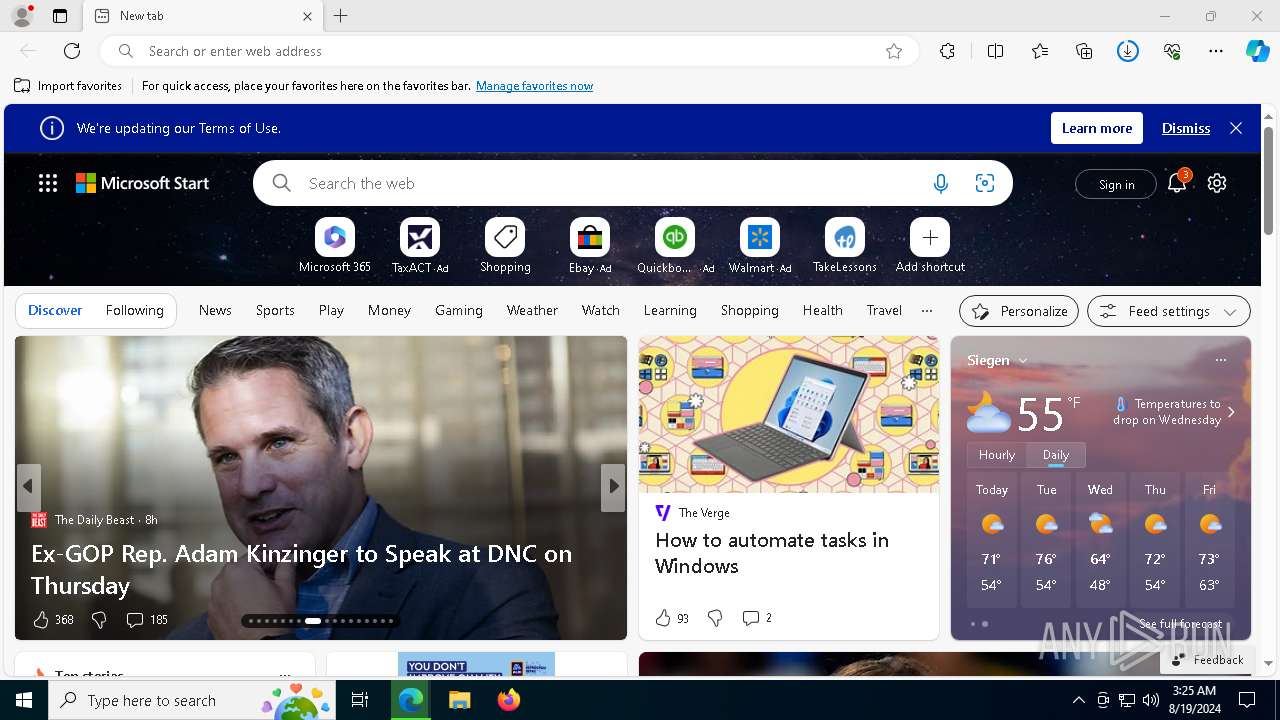Open the Collections icon
The image size is (1280, 720).
1084,51
